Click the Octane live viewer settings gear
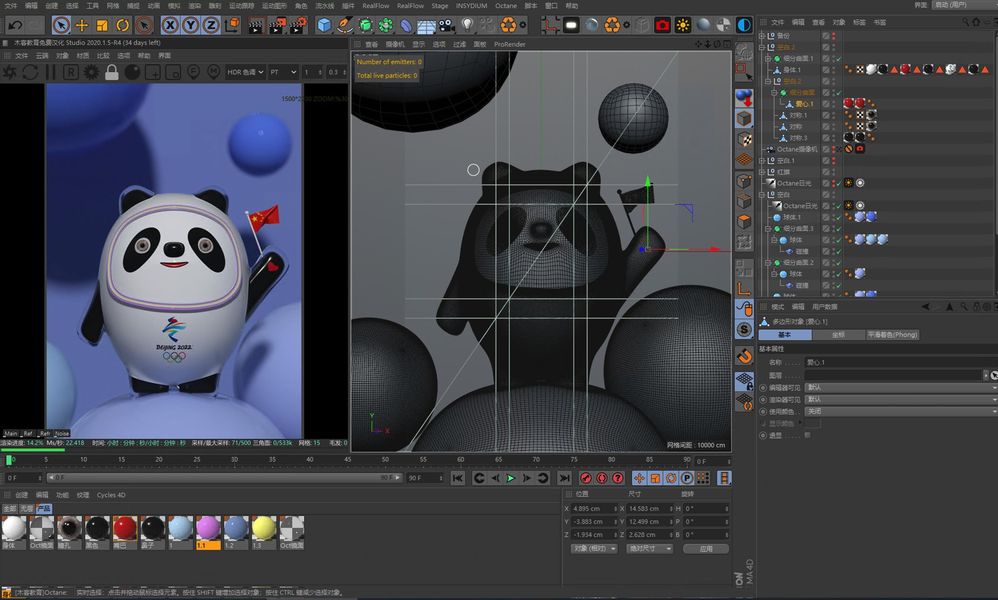Image resolution: width=998 pixels, height=600 pixels. pos(91,72)
